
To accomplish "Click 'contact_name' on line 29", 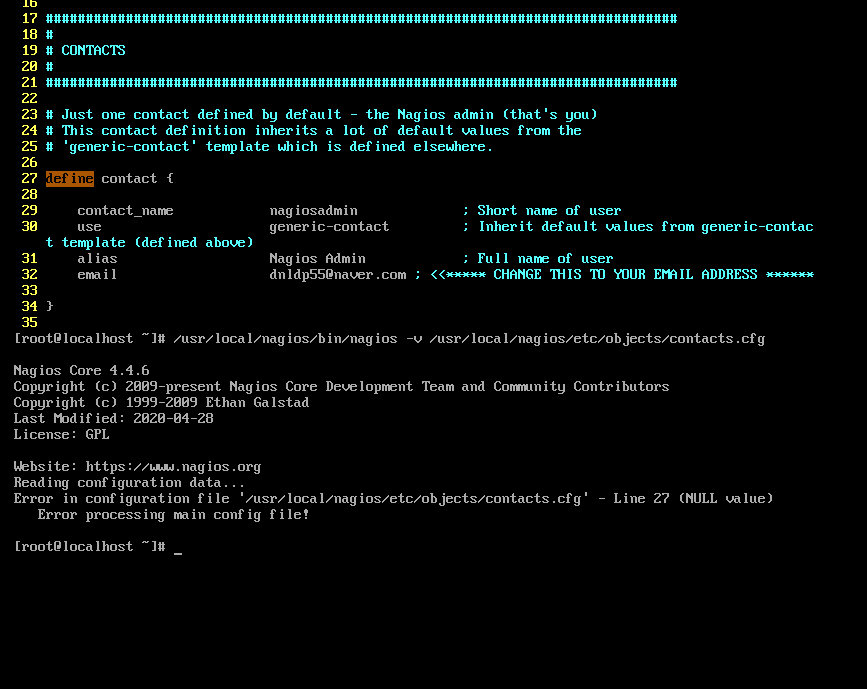I will (126, 211).
